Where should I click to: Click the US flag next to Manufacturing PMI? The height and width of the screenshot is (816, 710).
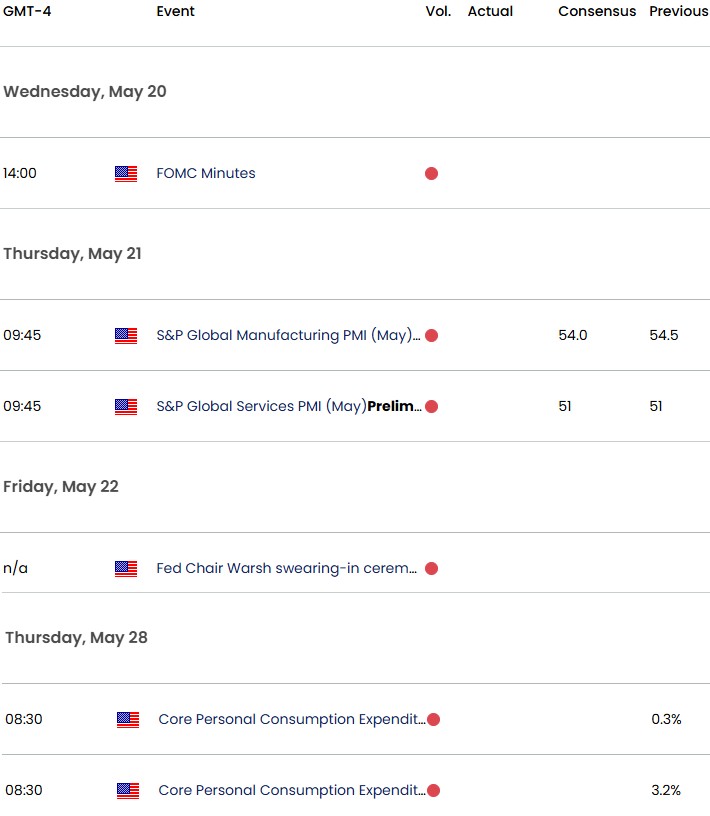click(x=126, y=335)
